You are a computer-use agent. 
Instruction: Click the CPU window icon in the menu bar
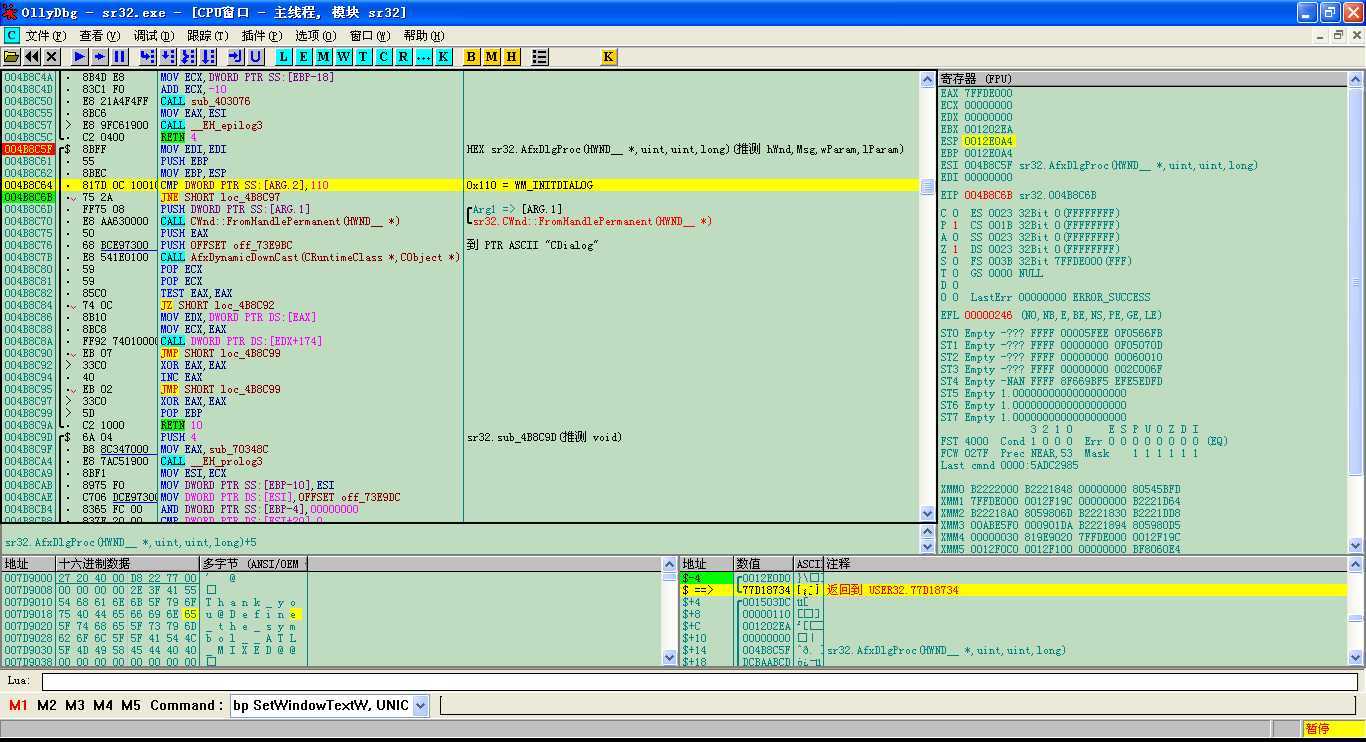point(11,35)
